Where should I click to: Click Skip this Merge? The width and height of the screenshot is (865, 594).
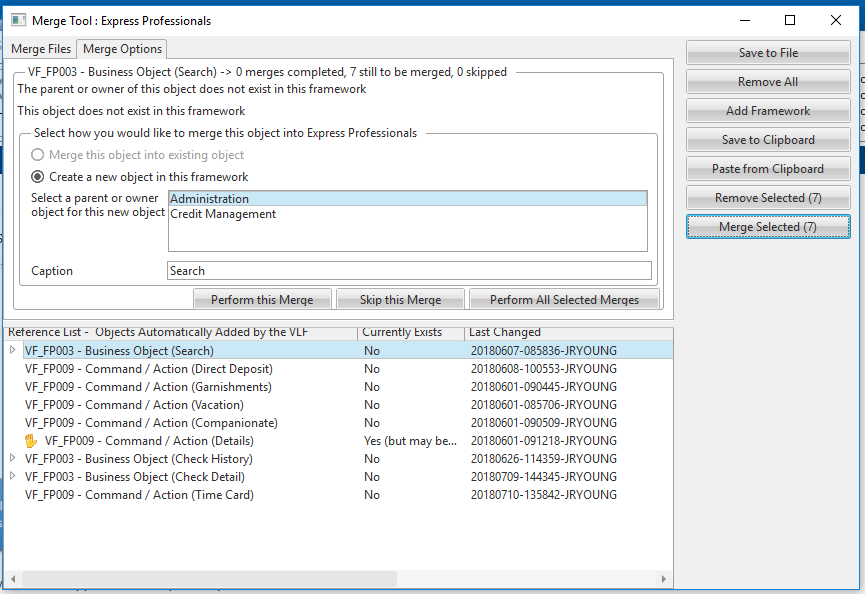399,298
